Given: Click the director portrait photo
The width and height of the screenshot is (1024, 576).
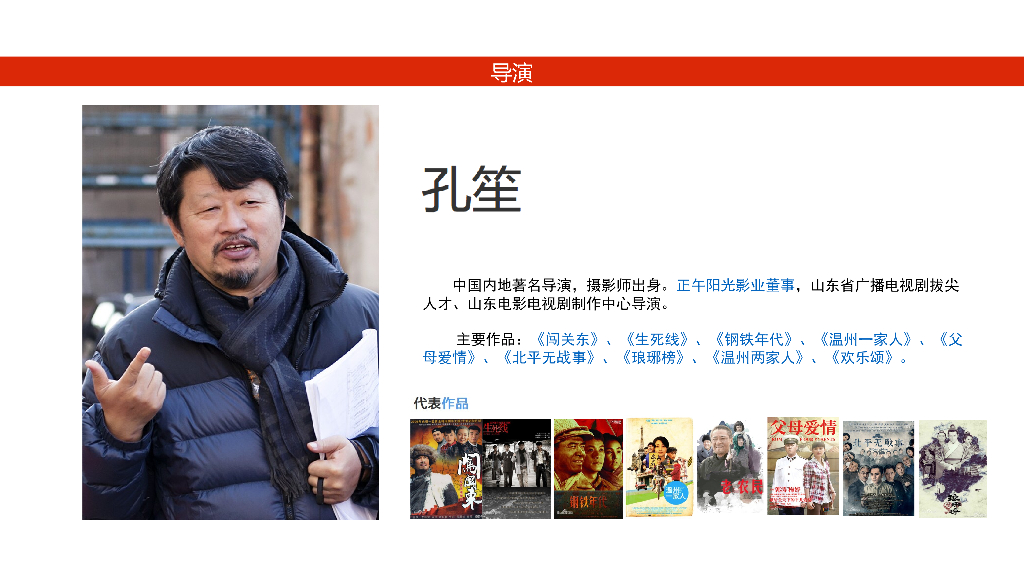Looking at the screenshot, I should pos(231,312).
